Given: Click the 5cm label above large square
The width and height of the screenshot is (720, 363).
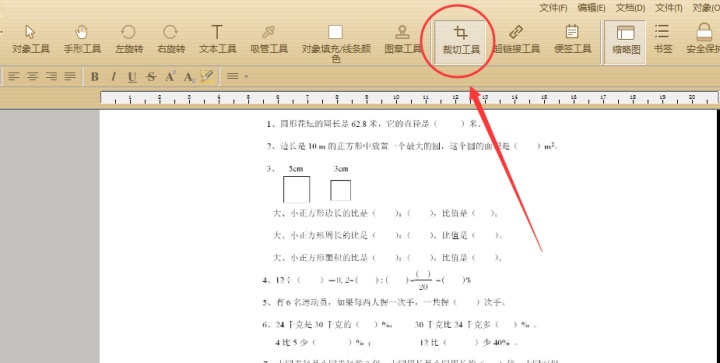Looking at the screenshot, I should [296, 169].
